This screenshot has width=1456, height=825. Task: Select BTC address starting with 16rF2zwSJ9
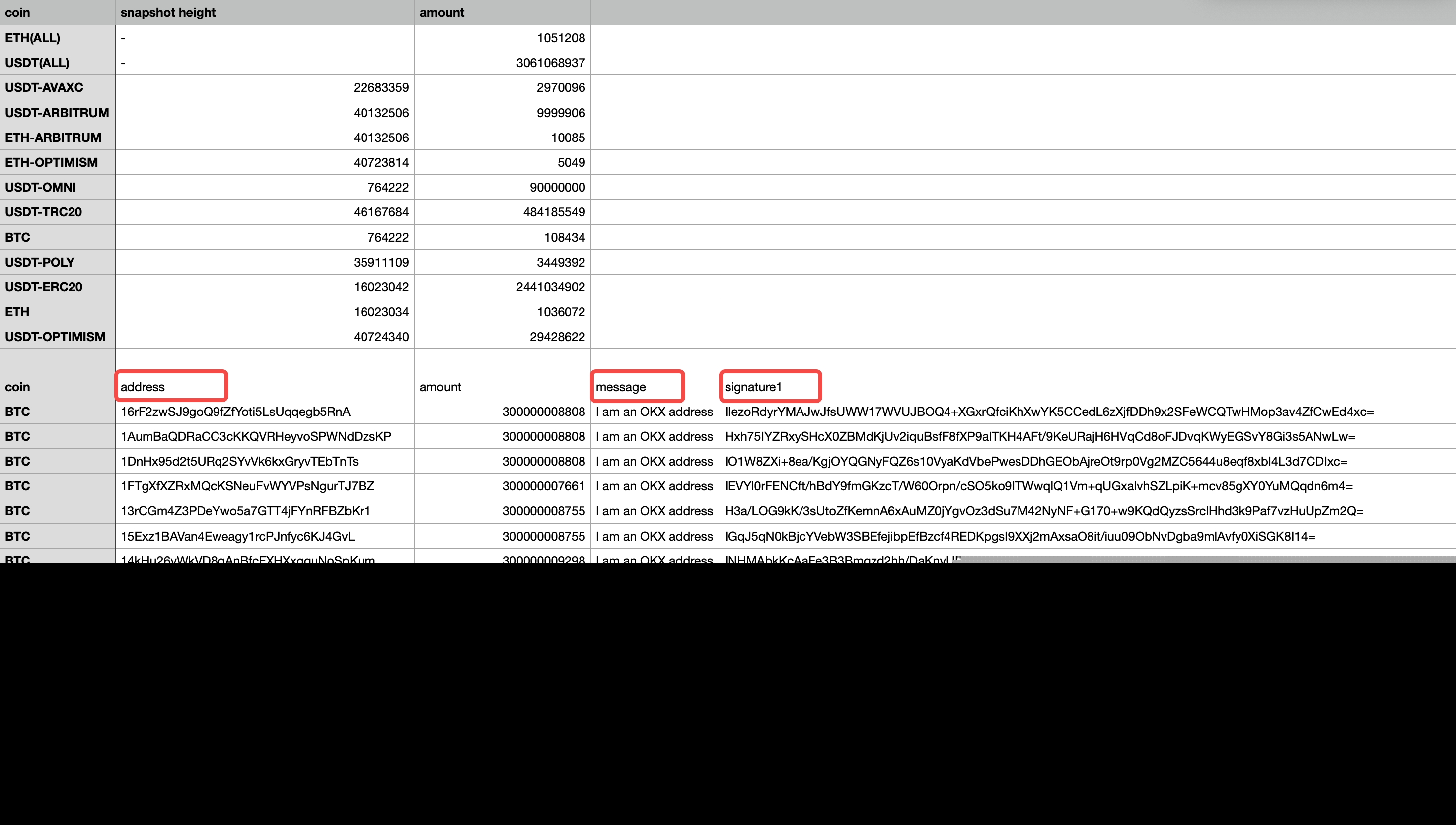click(235, 412)
